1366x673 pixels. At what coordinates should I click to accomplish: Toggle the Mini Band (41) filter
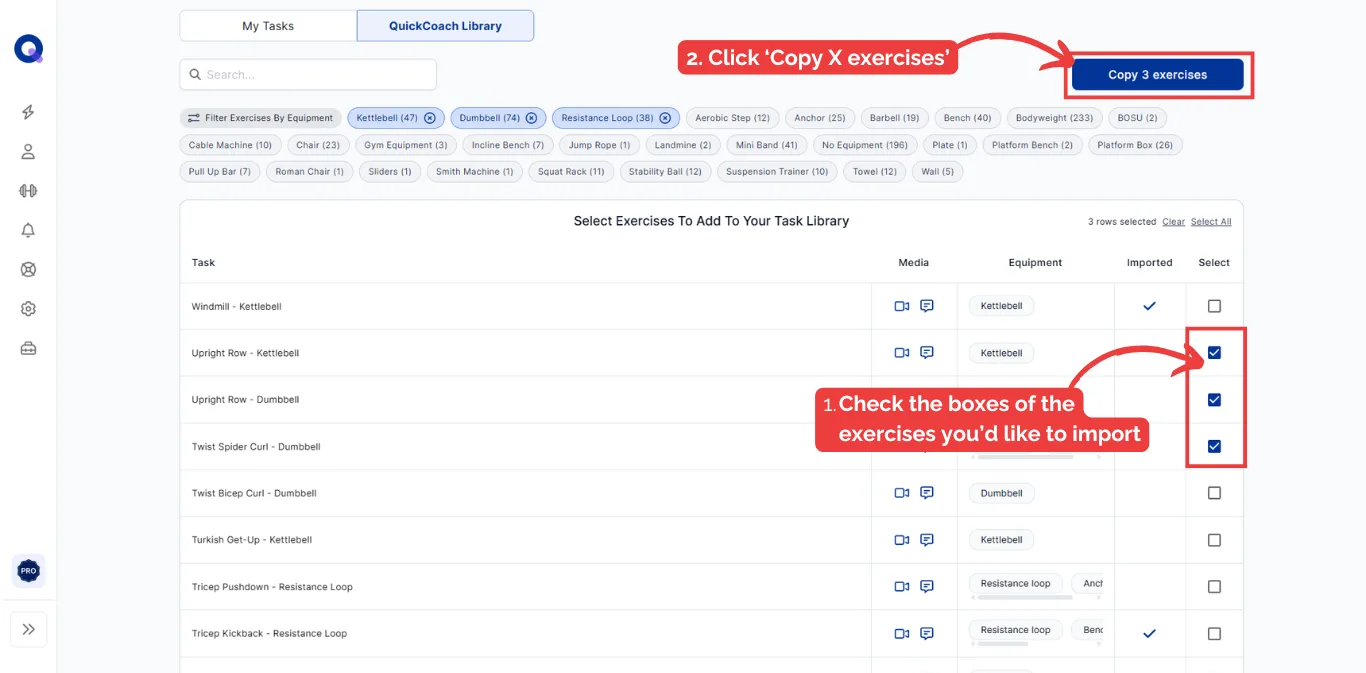click(767, 145)
